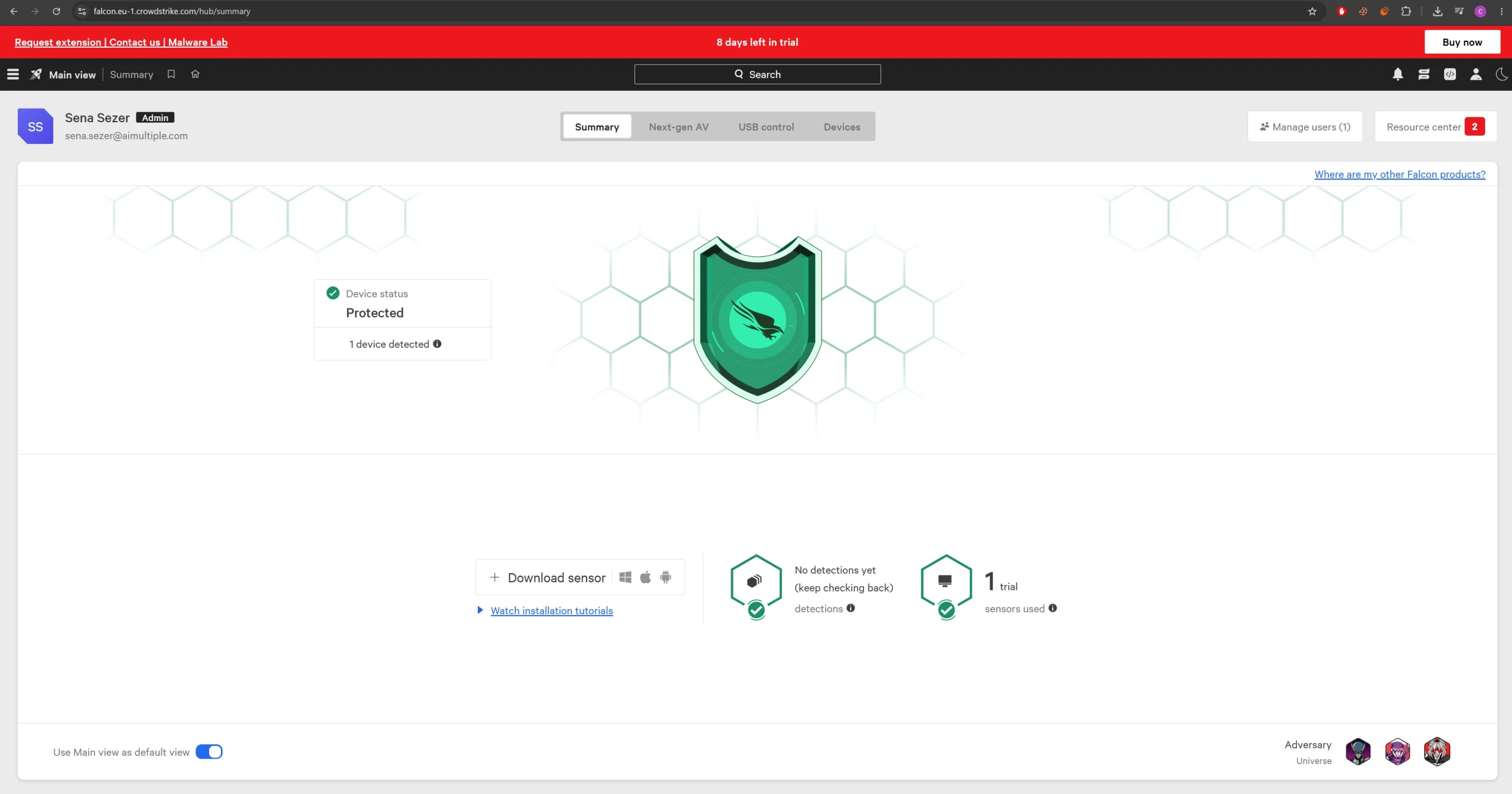Open the Resource center
Screen dimensions: 1512x794
pos(1435,127)
